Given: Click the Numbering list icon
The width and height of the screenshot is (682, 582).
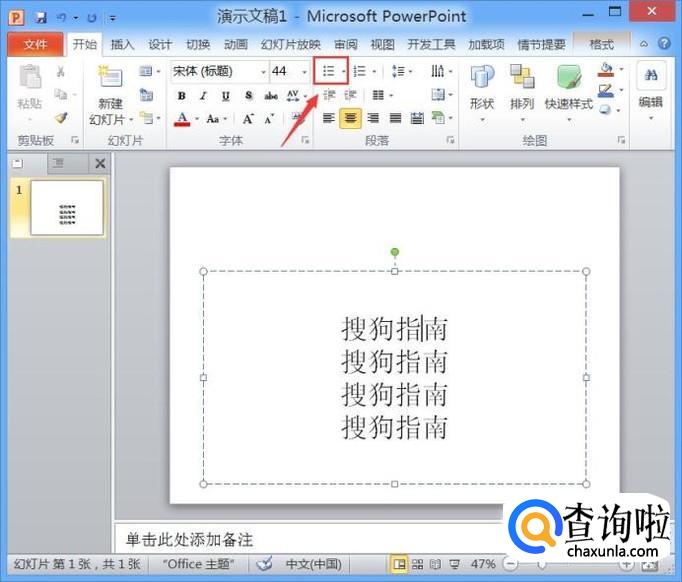Looking at the screenshot, I should [x=360, y=71].
